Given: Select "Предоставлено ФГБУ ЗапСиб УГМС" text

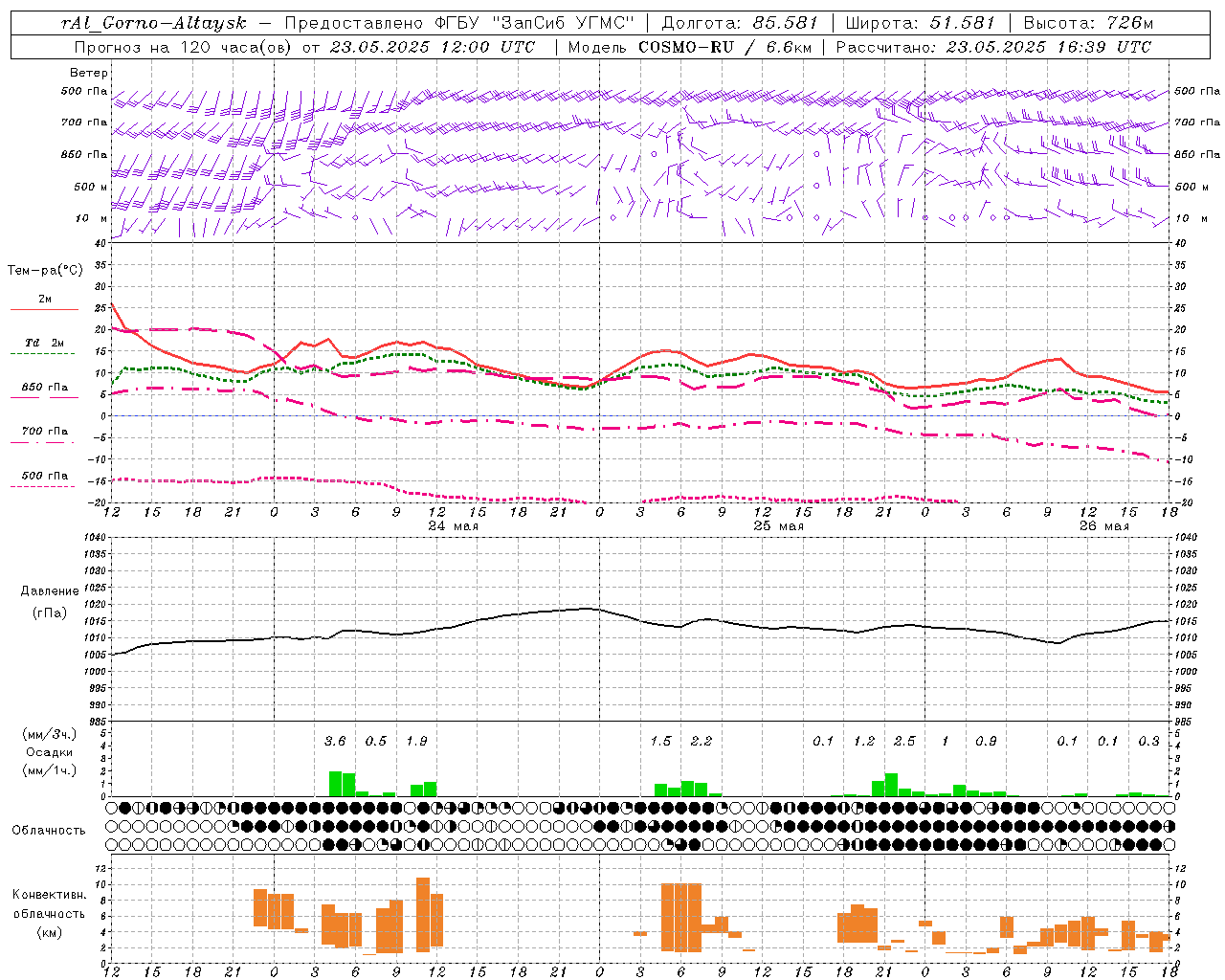Looking at the screenshot, I should [x=459, y=23].
